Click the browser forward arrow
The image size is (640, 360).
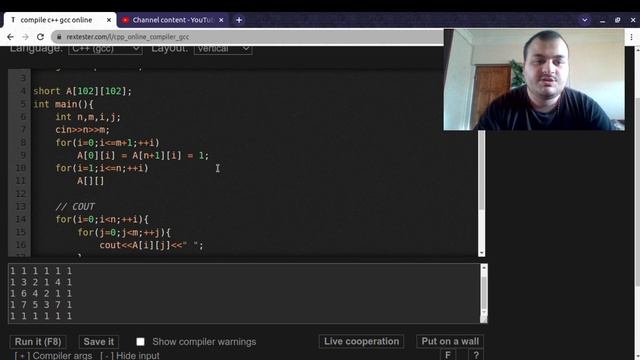pyautogui.click(x=25, y=37)
